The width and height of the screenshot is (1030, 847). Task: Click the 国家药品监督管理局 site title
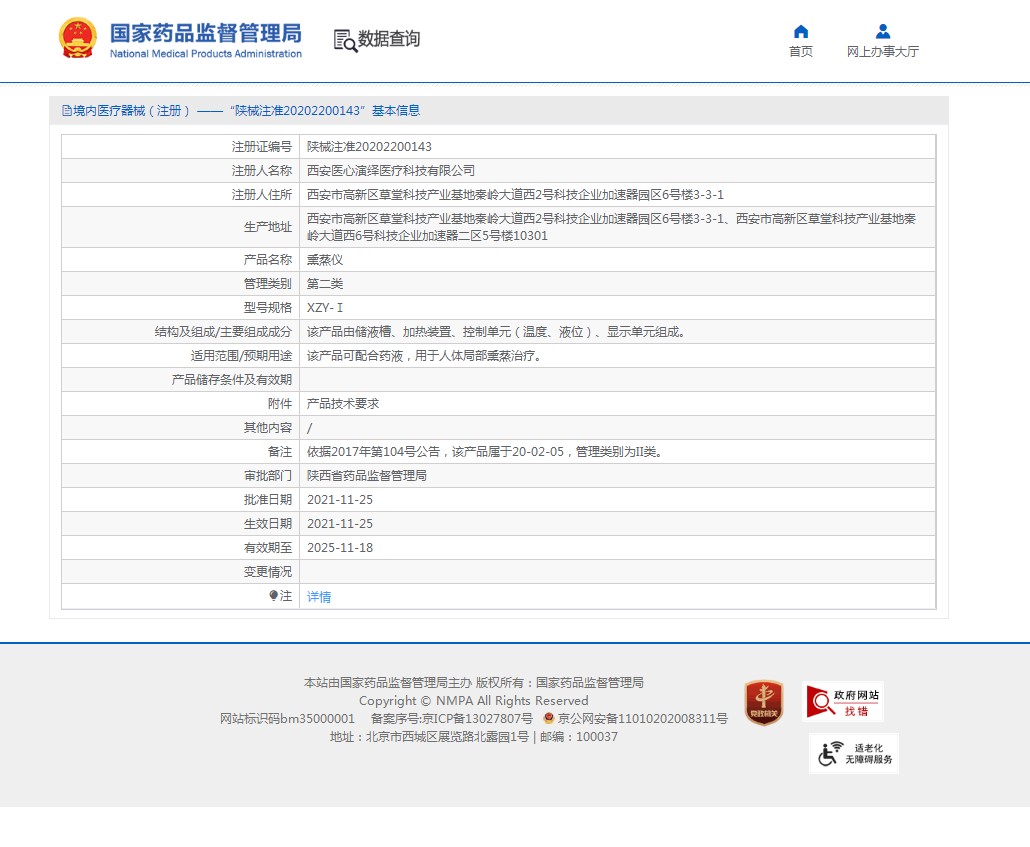[x=206, y=33]
